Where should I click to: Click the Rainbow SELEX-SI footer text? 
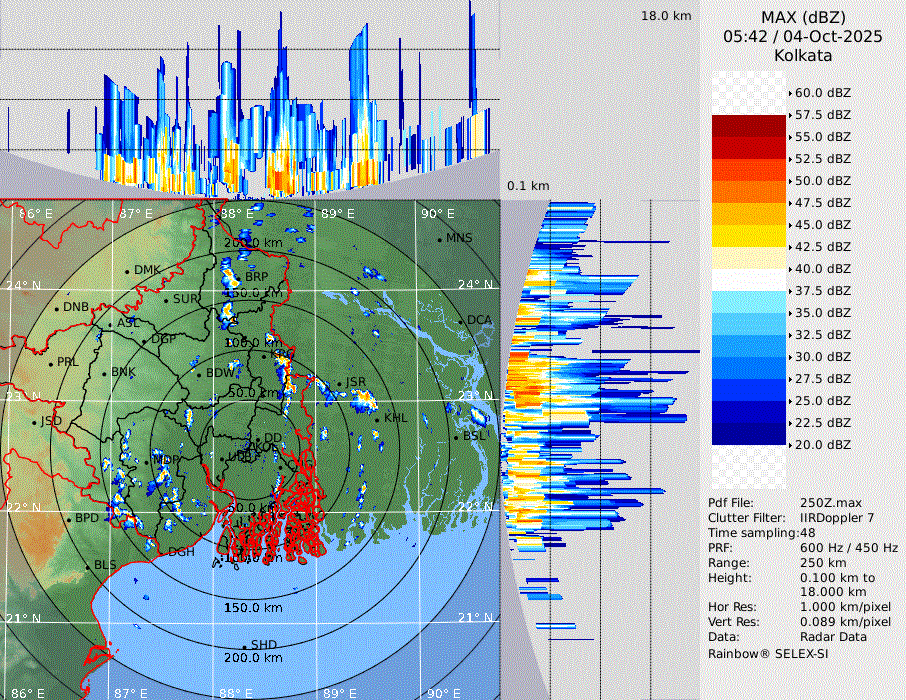pos(768,653)
